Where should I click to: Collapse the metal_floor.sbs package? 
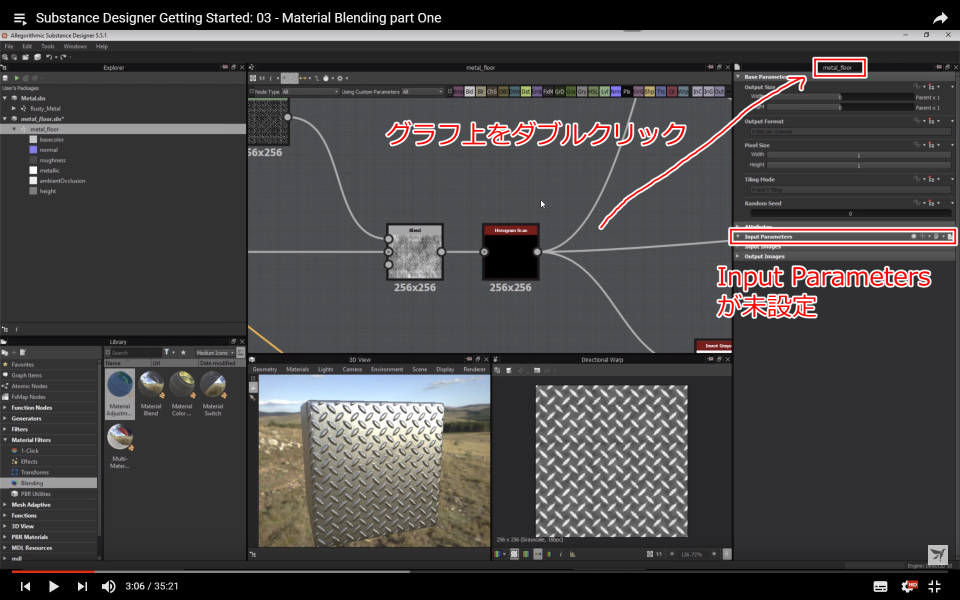(x=5, y=119)
